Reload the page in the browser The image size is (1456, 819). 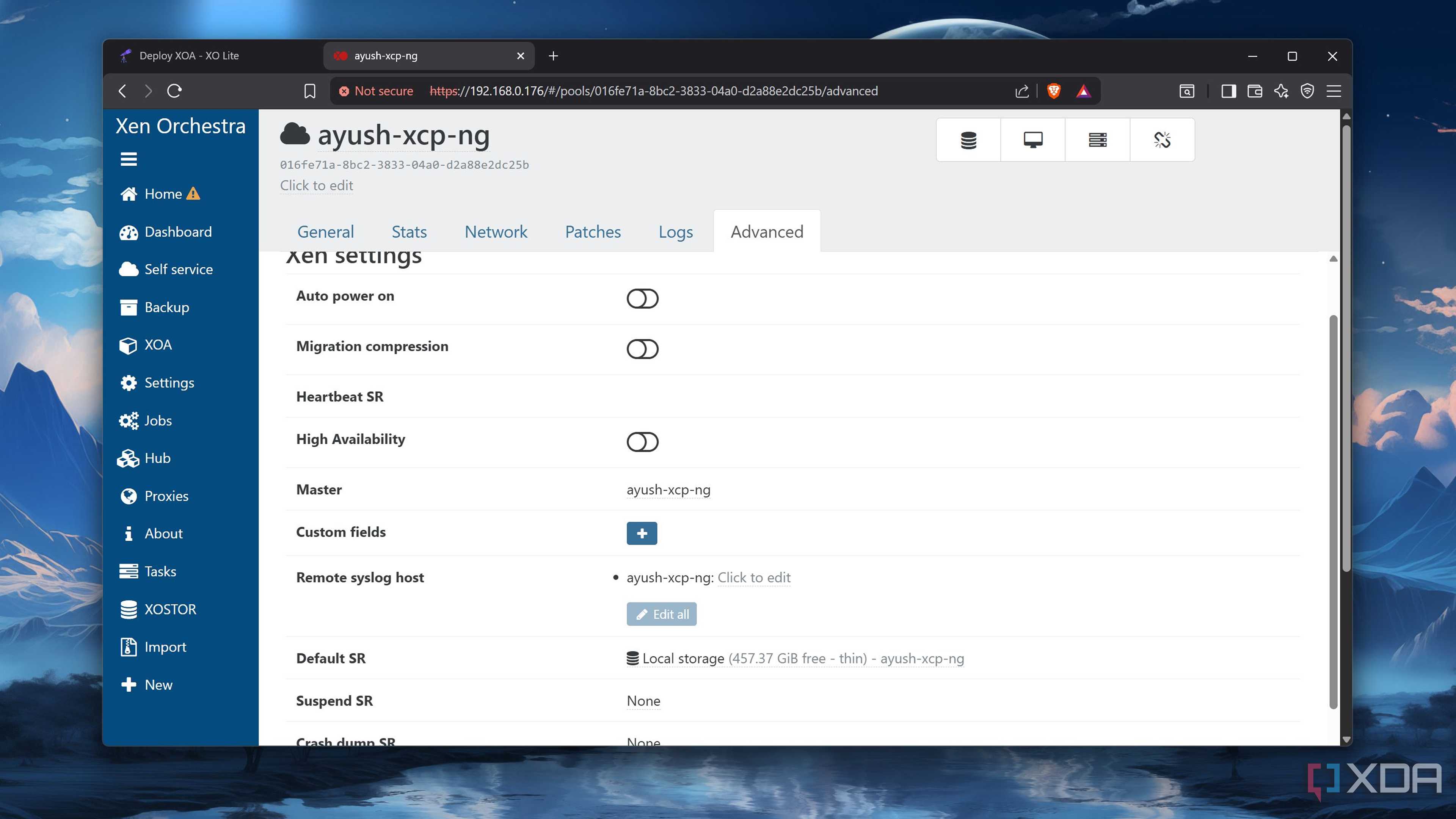pyautogui.click(x=174, y=91)
